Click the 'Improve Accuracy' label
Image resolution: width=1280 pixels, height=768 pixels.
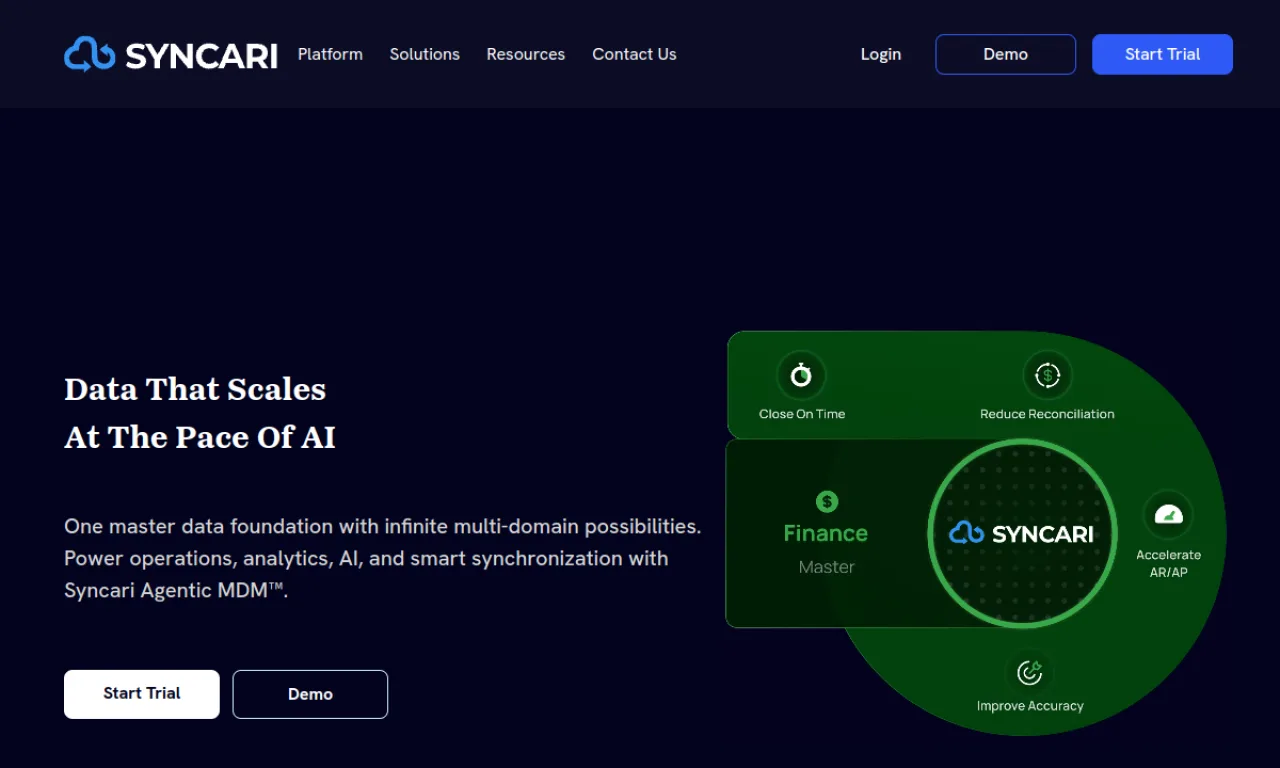[x=1030, y=706]
